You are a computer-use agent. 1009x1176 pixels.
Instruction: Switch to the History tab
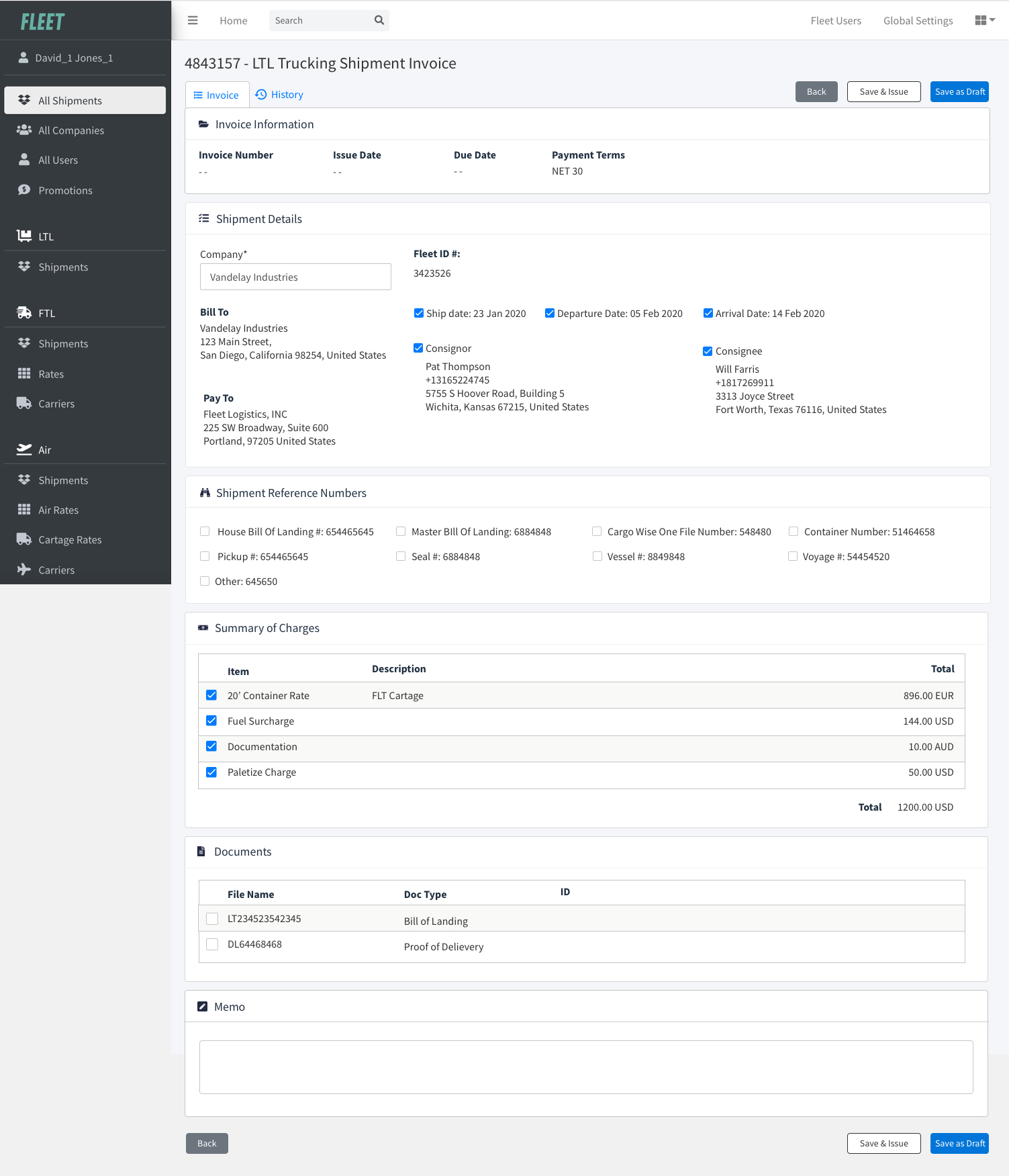click(x=279, y=95)
